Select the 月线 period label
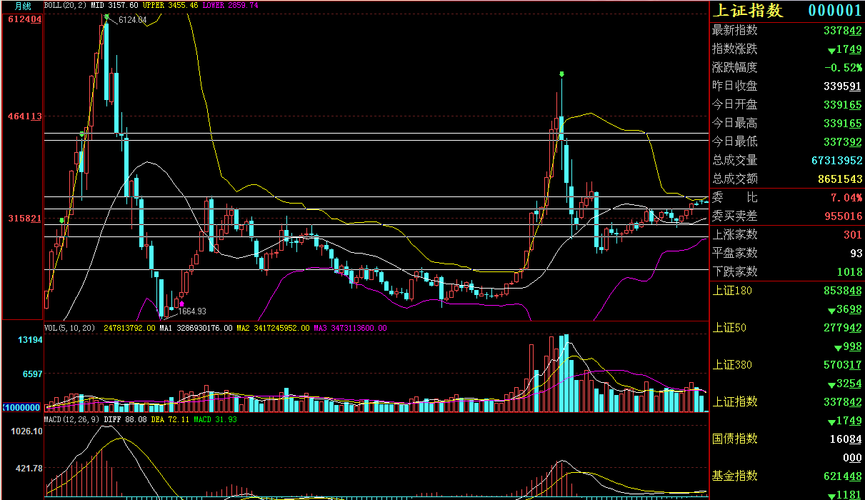This screenshot has height=500, width=865. click(x=23, y=6)
